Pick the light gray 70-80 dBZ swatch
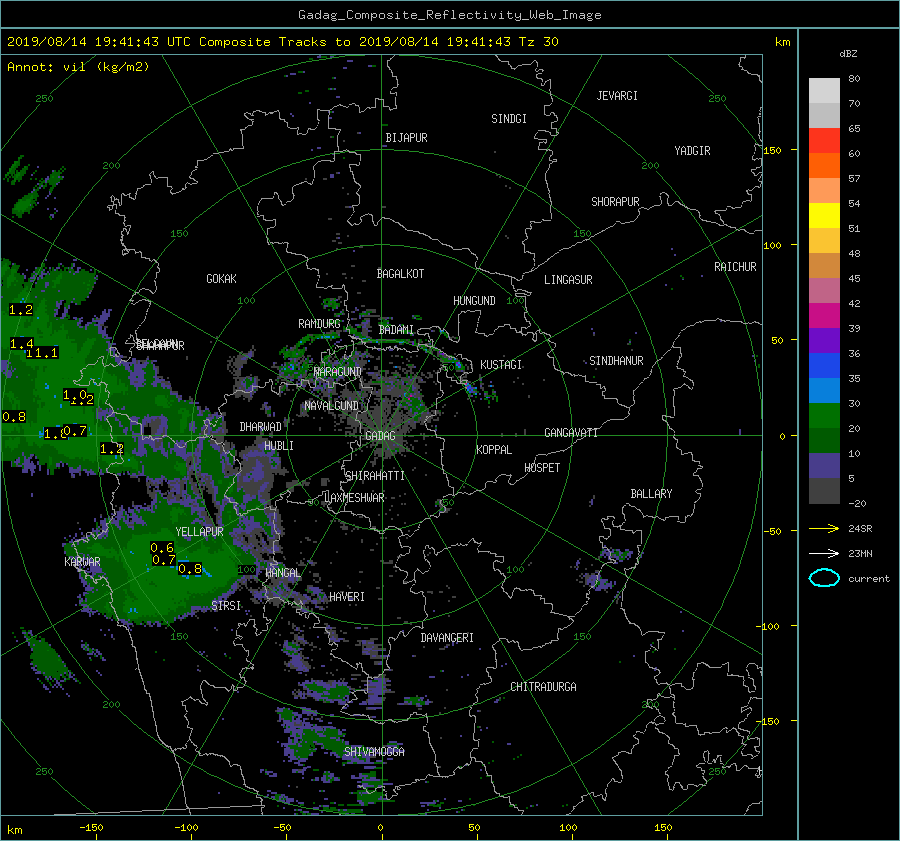Viewport: 900px width, 841px height. (x=824, y=90)
